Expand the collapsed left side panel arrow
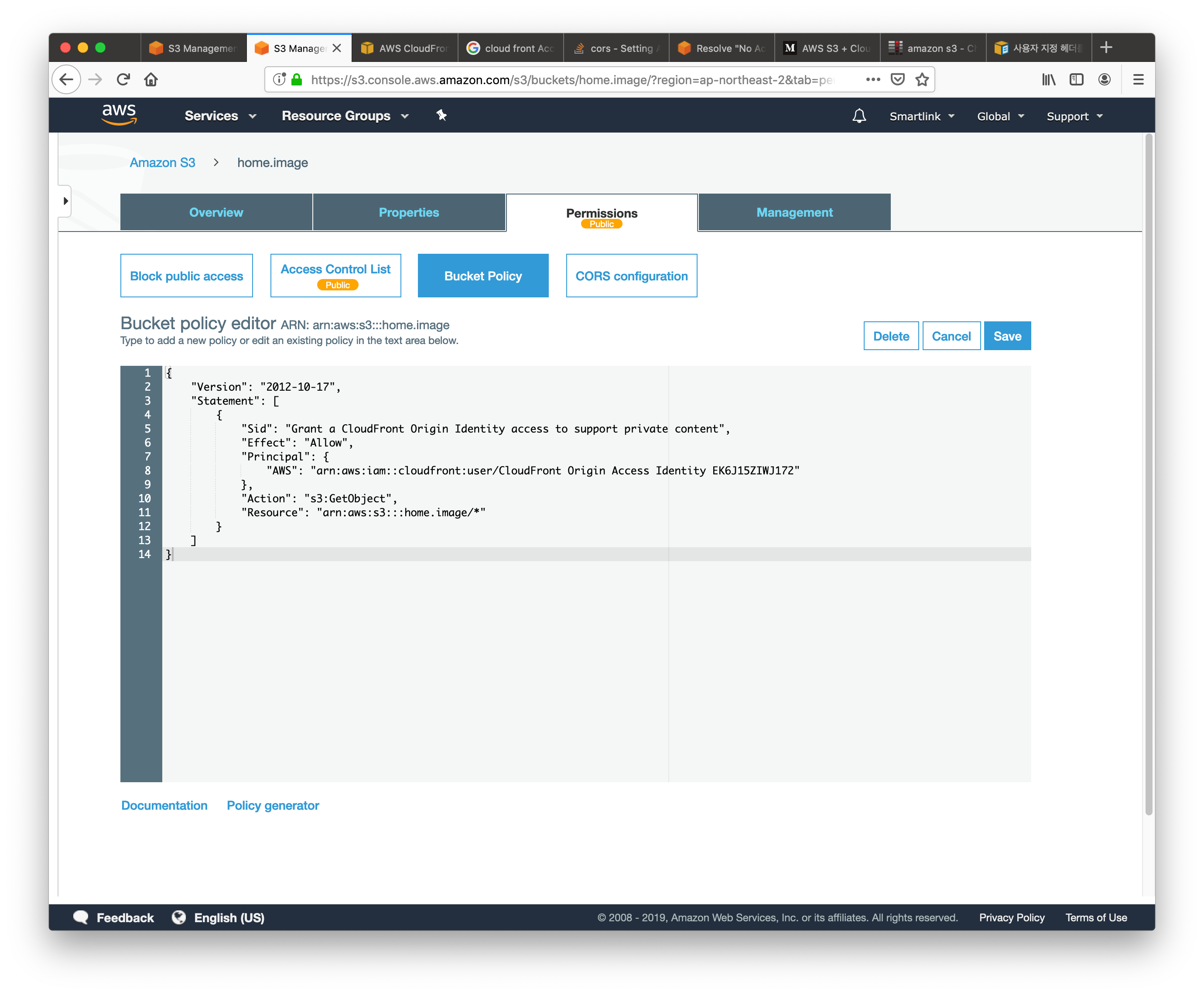Image resolution: width=1204 pixels, height=995 pixels. 65,201
